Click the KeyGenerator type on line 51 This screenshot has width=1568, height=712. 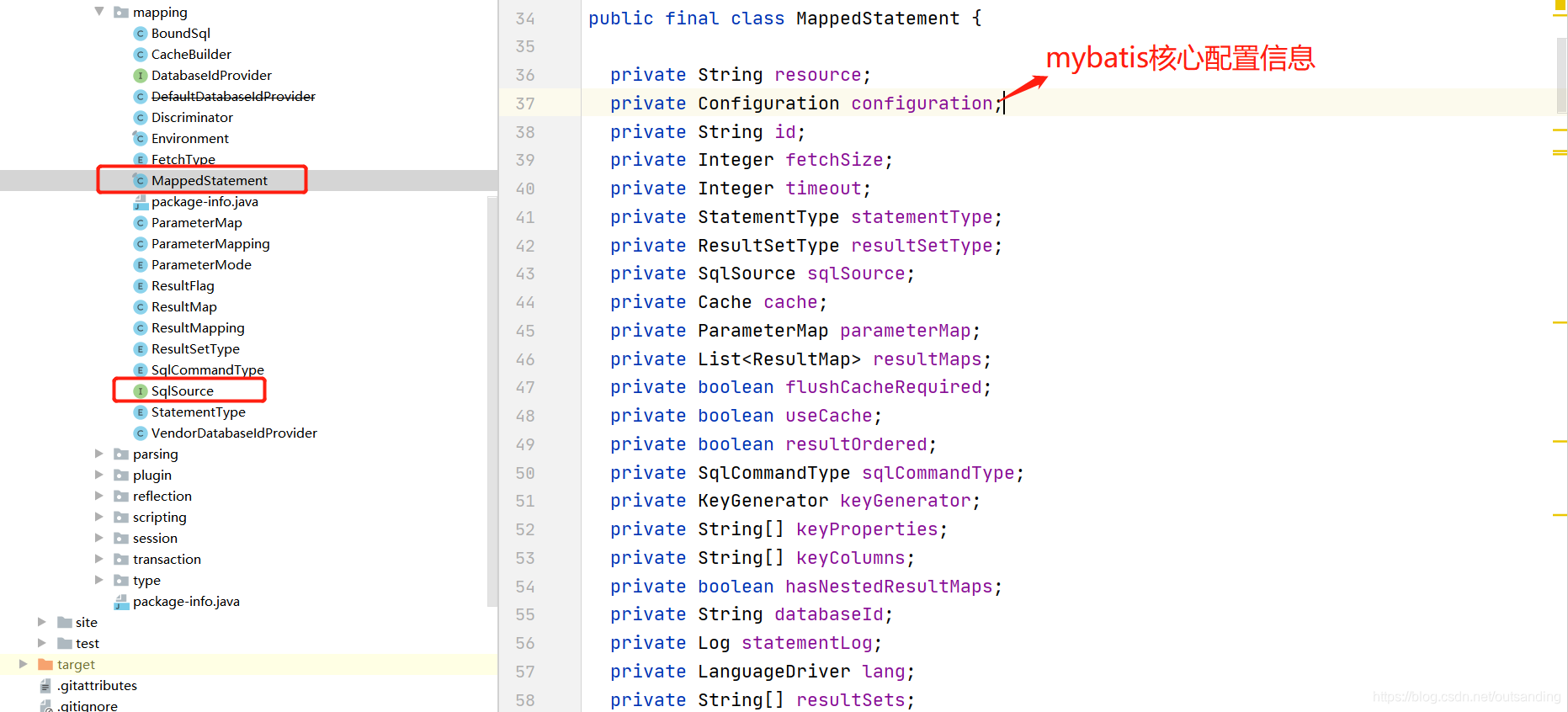[x=763, y=501]
